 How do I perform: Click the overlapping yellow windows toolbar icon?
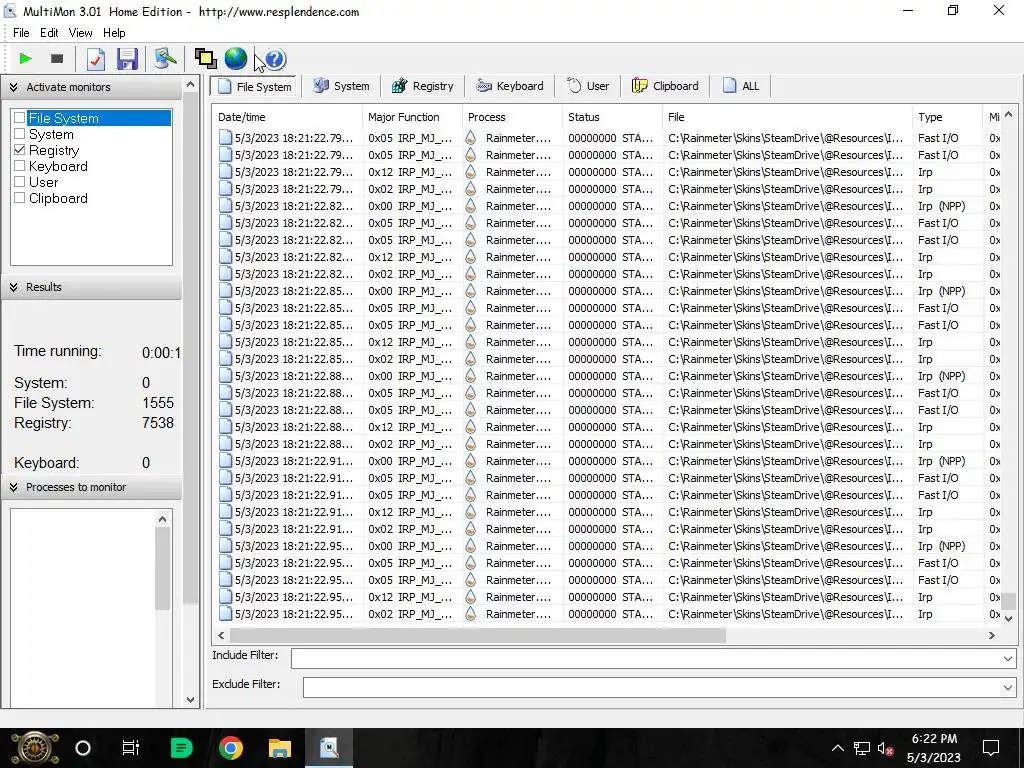pyautogui.click(x=206, y=59)
